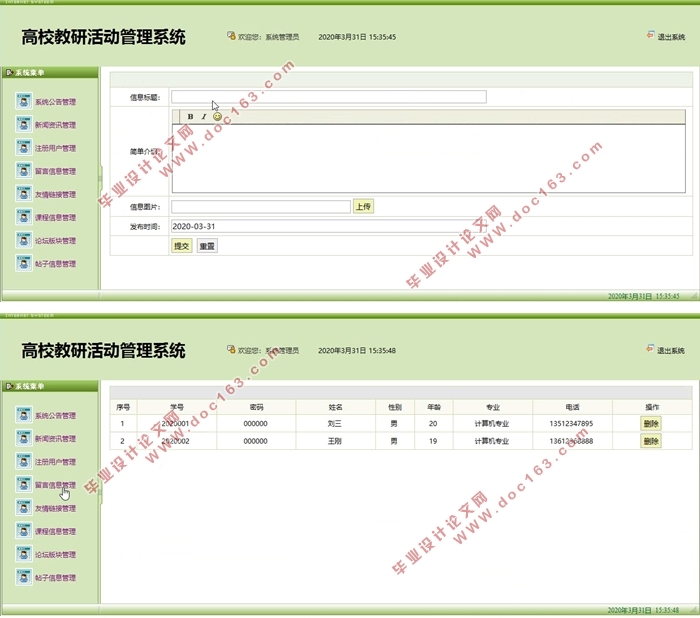Click the 操作 column header
Image resolution: width=700 pixels, height=618 pixels.
[x=652, y=407]
